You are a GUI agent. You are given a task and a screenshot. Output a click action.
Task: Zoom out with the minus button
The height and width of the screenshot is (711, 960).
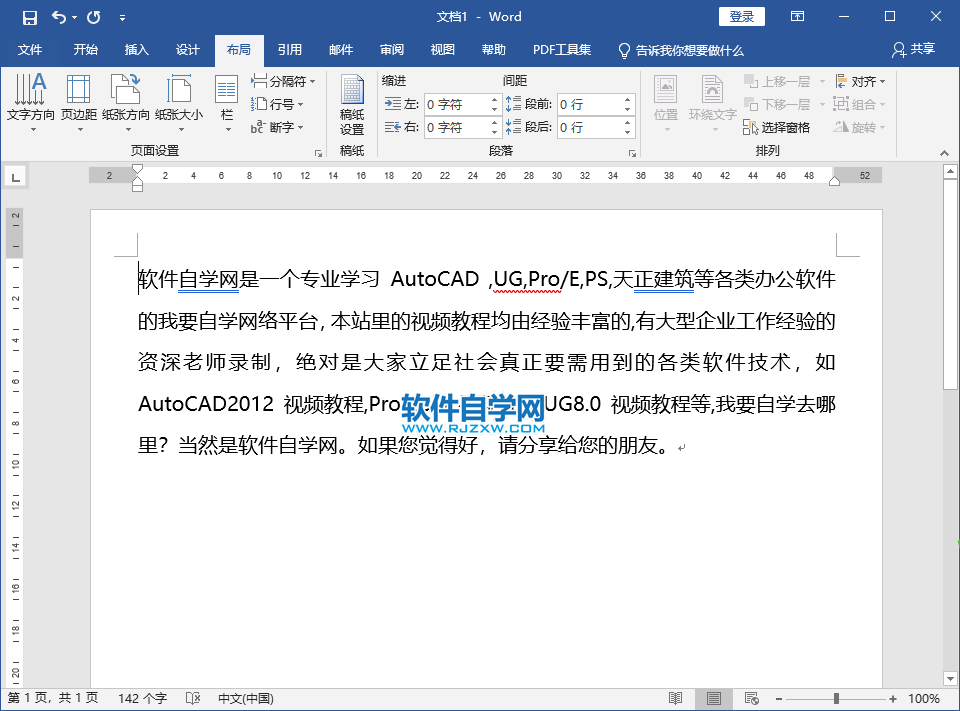(x=779, y=699)
